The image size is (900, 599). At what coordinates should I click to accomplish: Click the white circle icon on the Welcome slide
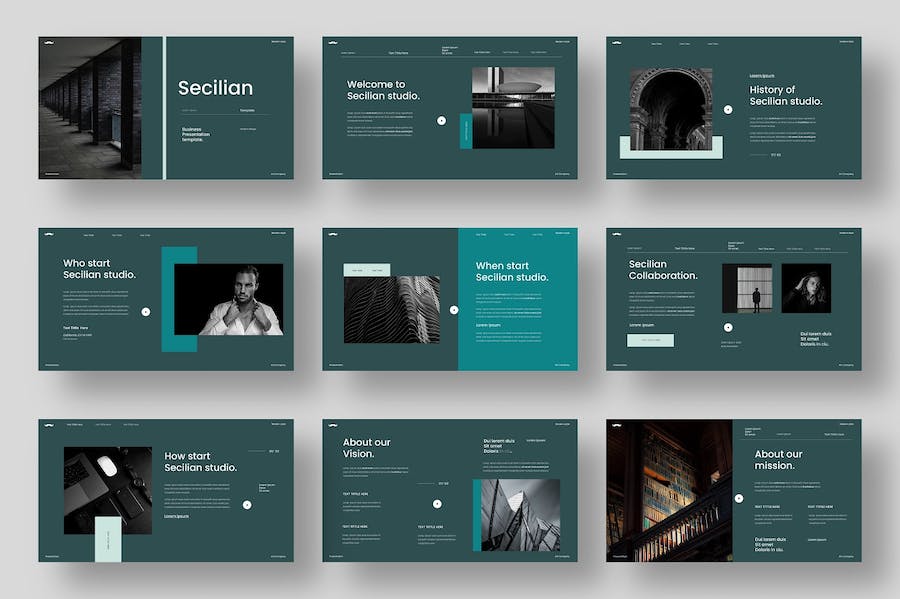(441, 120)
